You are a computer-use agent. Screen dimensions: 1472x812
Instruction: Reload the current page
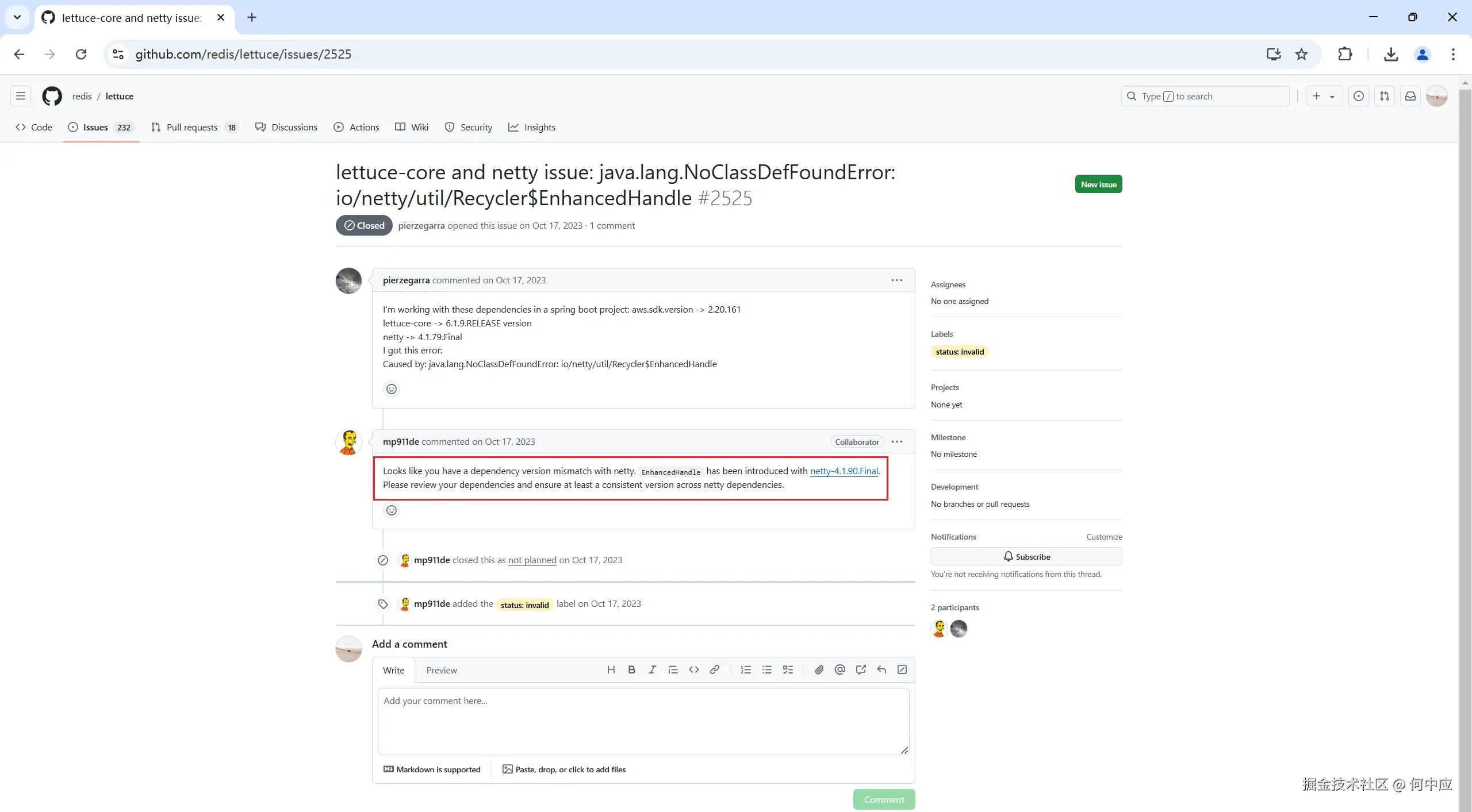(81, 54)
